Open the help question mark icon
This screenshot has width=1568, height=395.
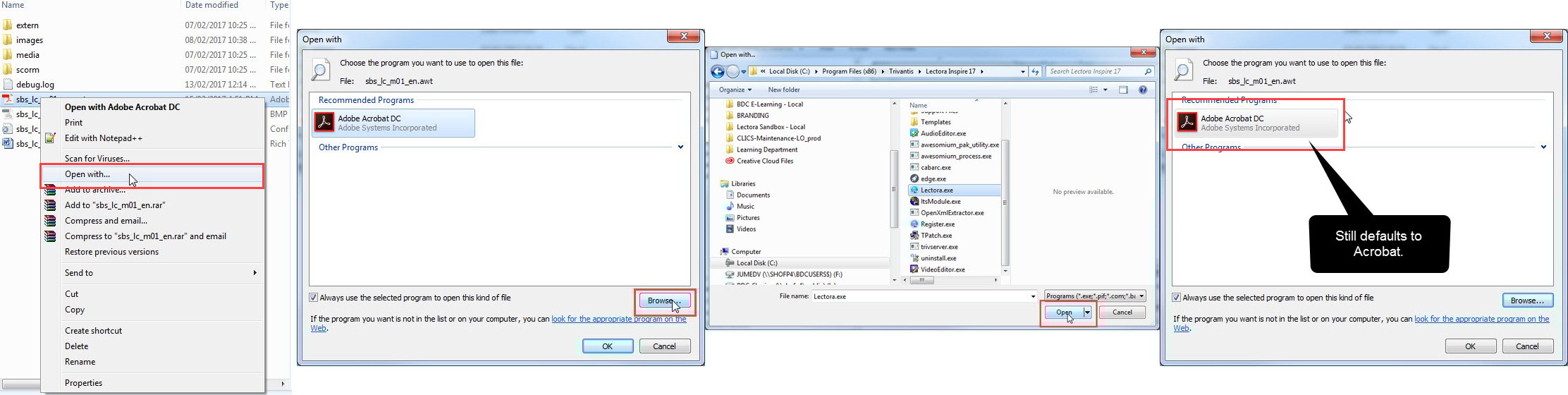click(x=1143, y=90)
